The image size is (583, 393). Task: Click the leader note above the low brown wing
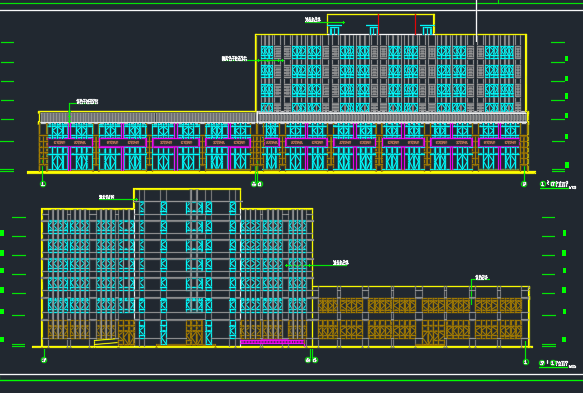(481, 277)
